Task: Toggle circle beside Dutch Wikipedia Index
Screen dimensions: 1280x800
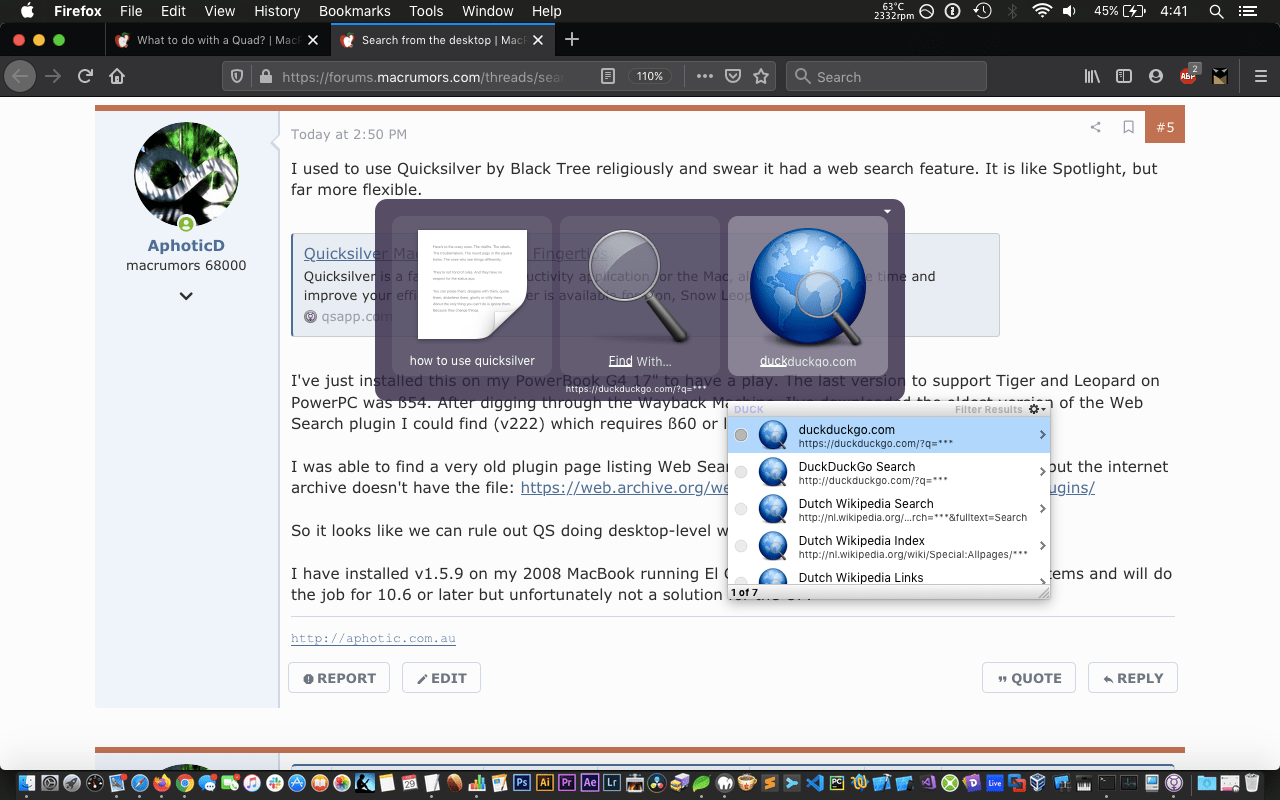Action: 741,546
